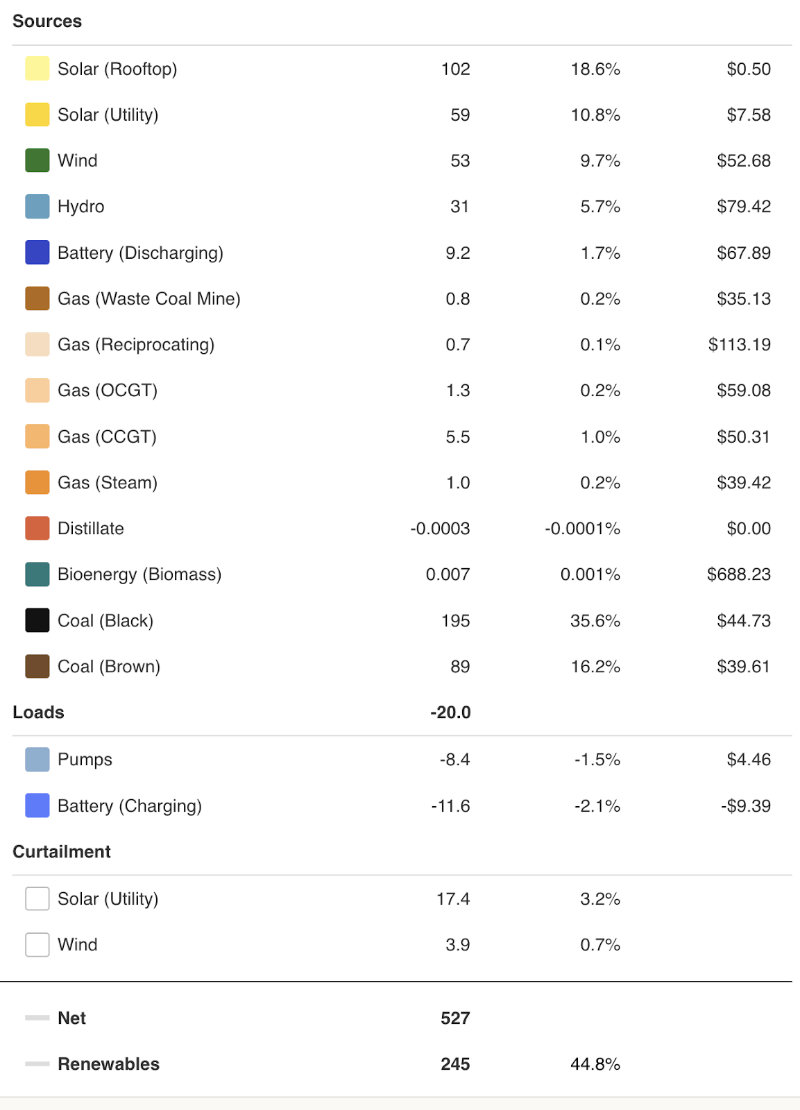The image size is (800, 1110).
Task: Expand the Sources section header
Action: pos(46,20)
